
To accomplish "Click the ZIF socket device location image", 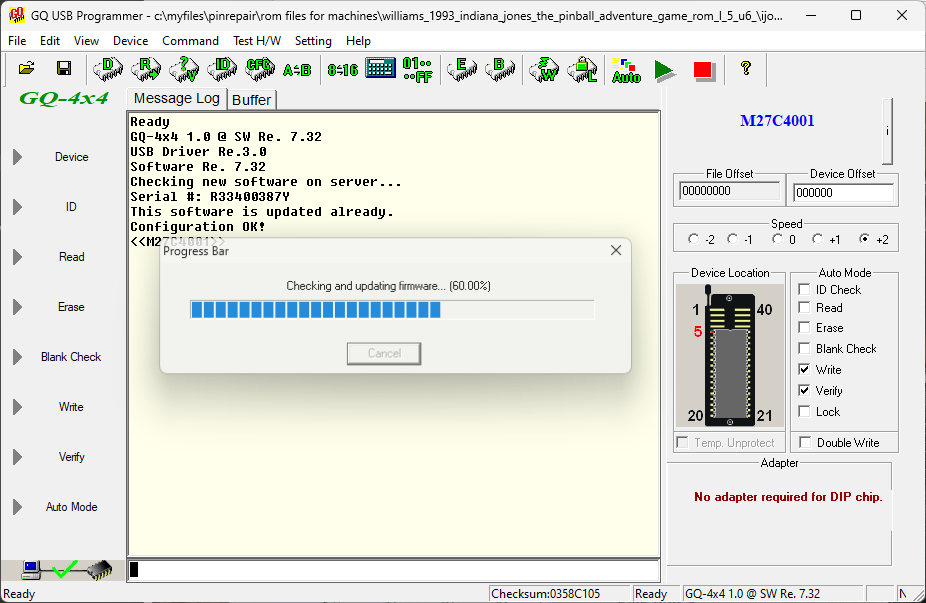I will pyautogui.click(x=729, y=356).
